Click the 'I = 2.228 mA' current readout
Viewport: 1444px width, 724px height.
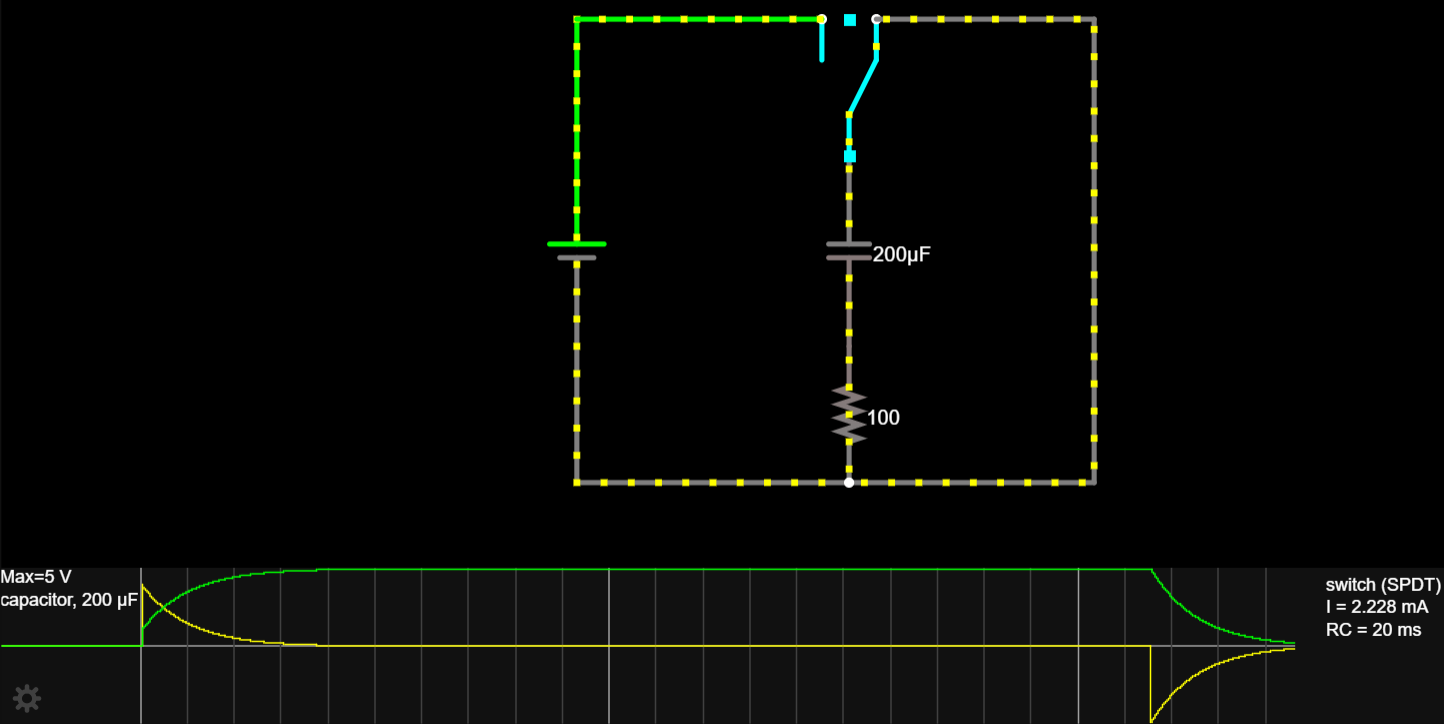[1376, 607]
